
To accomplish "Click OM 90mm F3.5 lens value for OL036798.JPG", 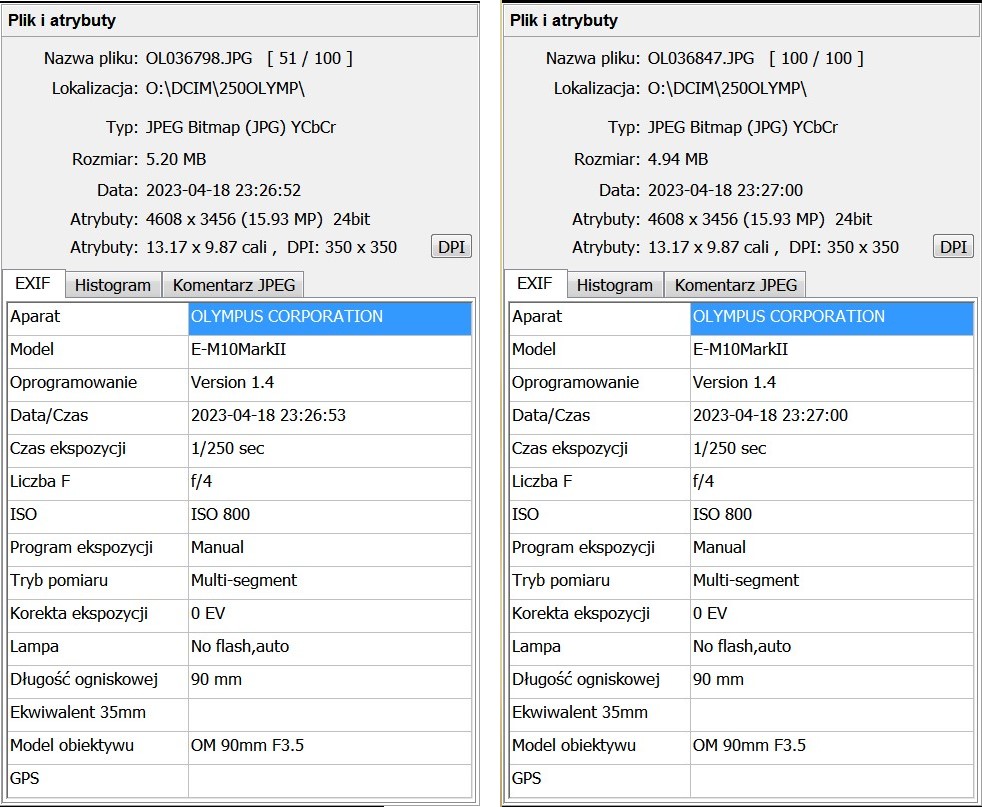I will tap(247, 746).
